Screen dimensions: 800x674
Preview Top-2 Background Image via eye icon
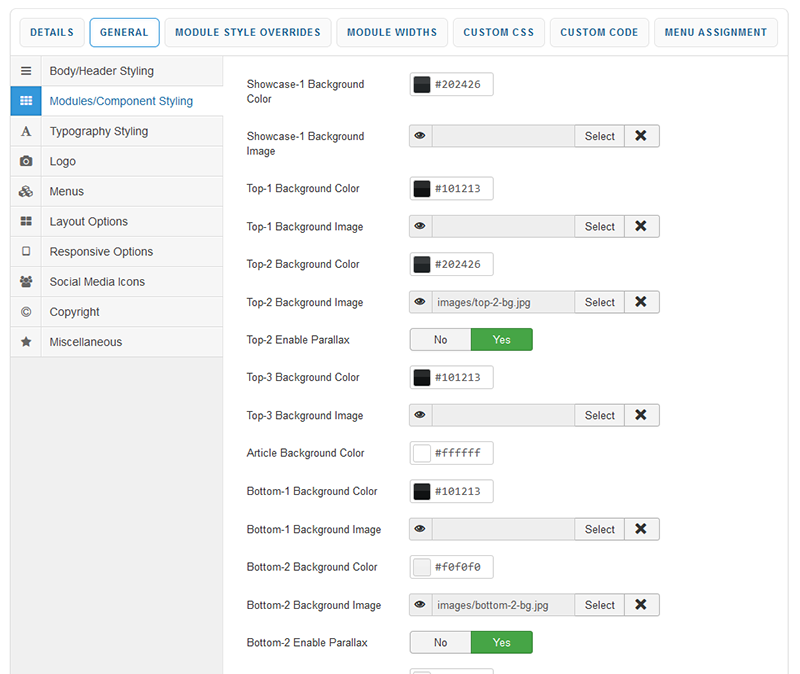point(420,302)
